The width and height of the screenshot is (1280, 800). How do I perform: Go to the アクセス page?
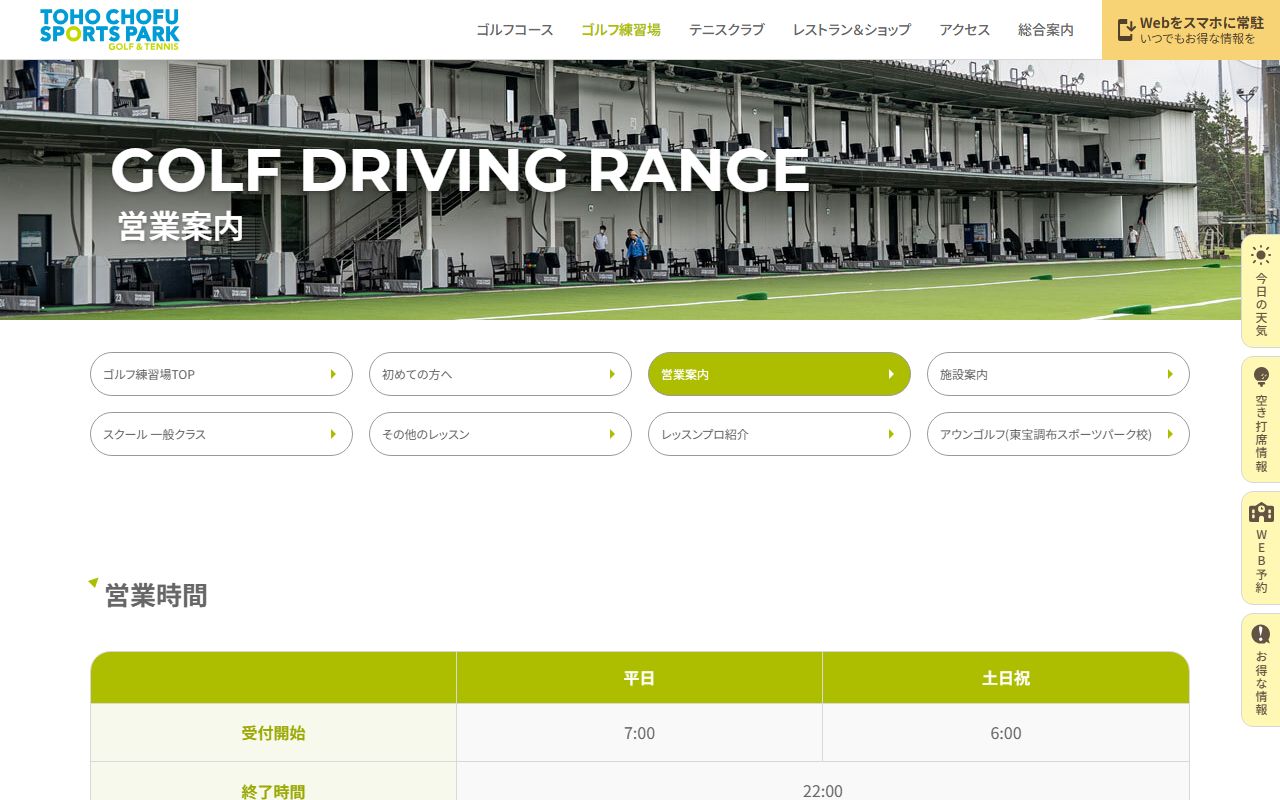point(965,30)
